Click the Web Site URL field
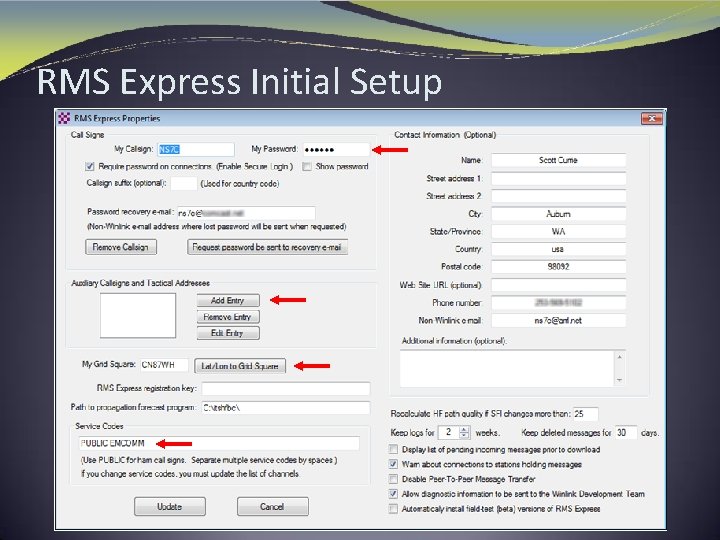This screenshot has height=540, width=720. (558, 285)
